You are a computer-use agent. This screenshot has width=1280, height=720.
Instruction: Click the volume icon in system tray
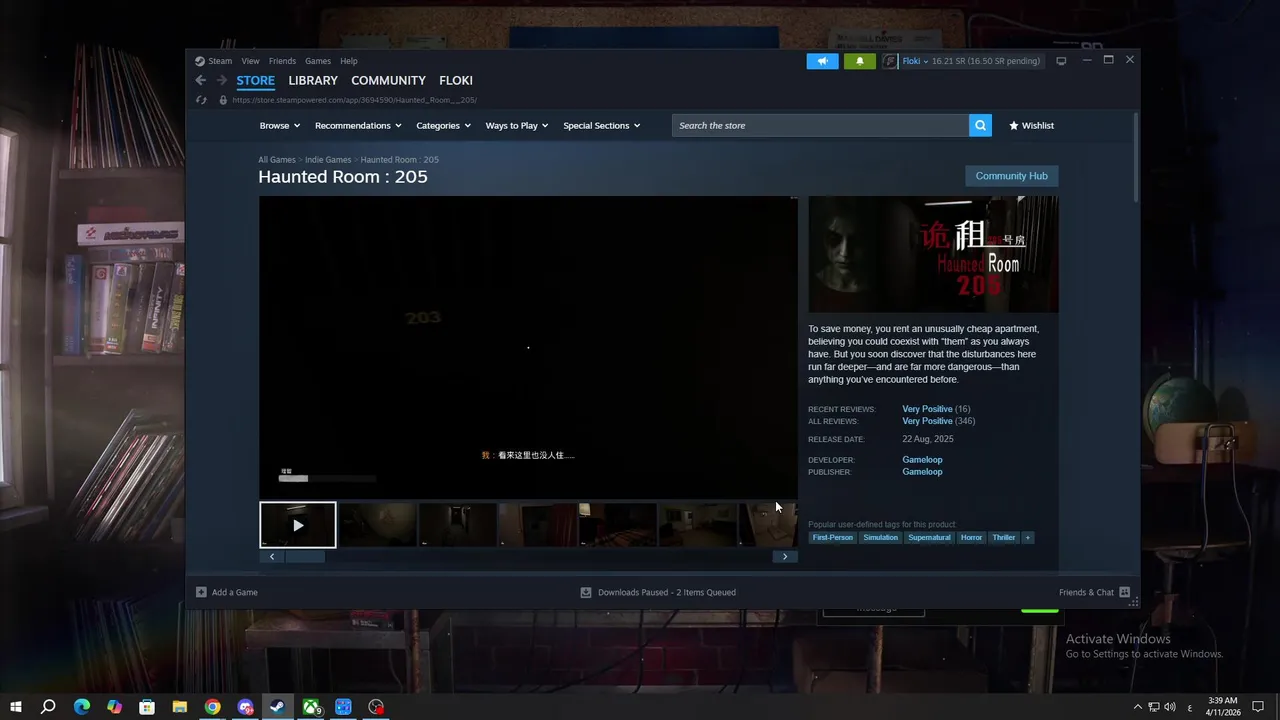(1169, 707)
